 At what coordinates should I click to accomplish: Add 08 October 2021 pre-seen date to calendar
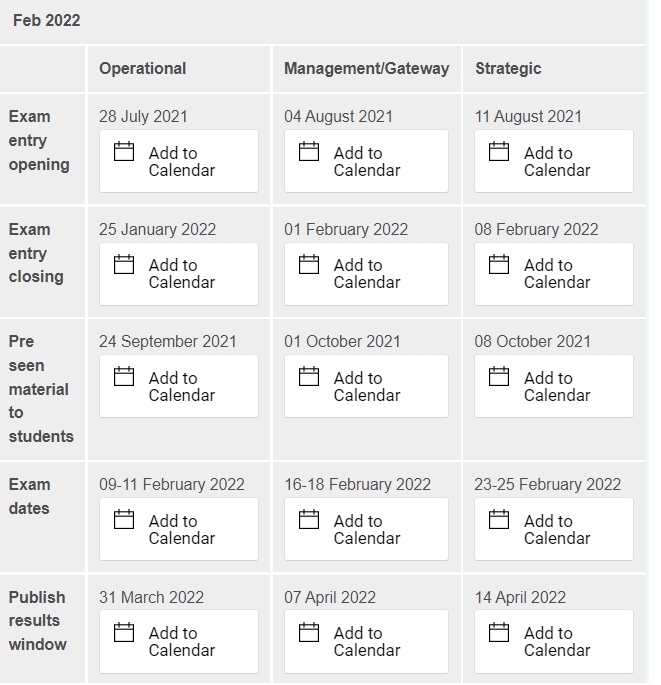pos(554,386)
